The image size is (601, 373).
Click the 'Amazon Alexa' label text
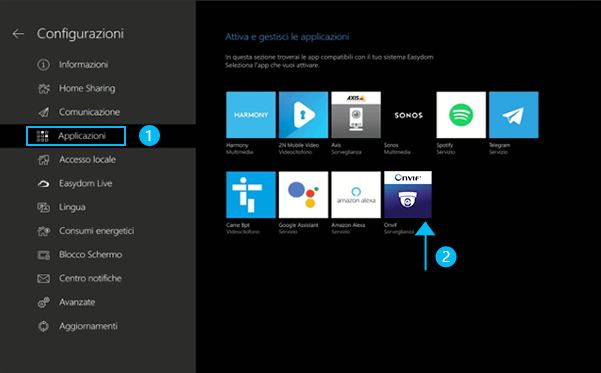(348, 225)
